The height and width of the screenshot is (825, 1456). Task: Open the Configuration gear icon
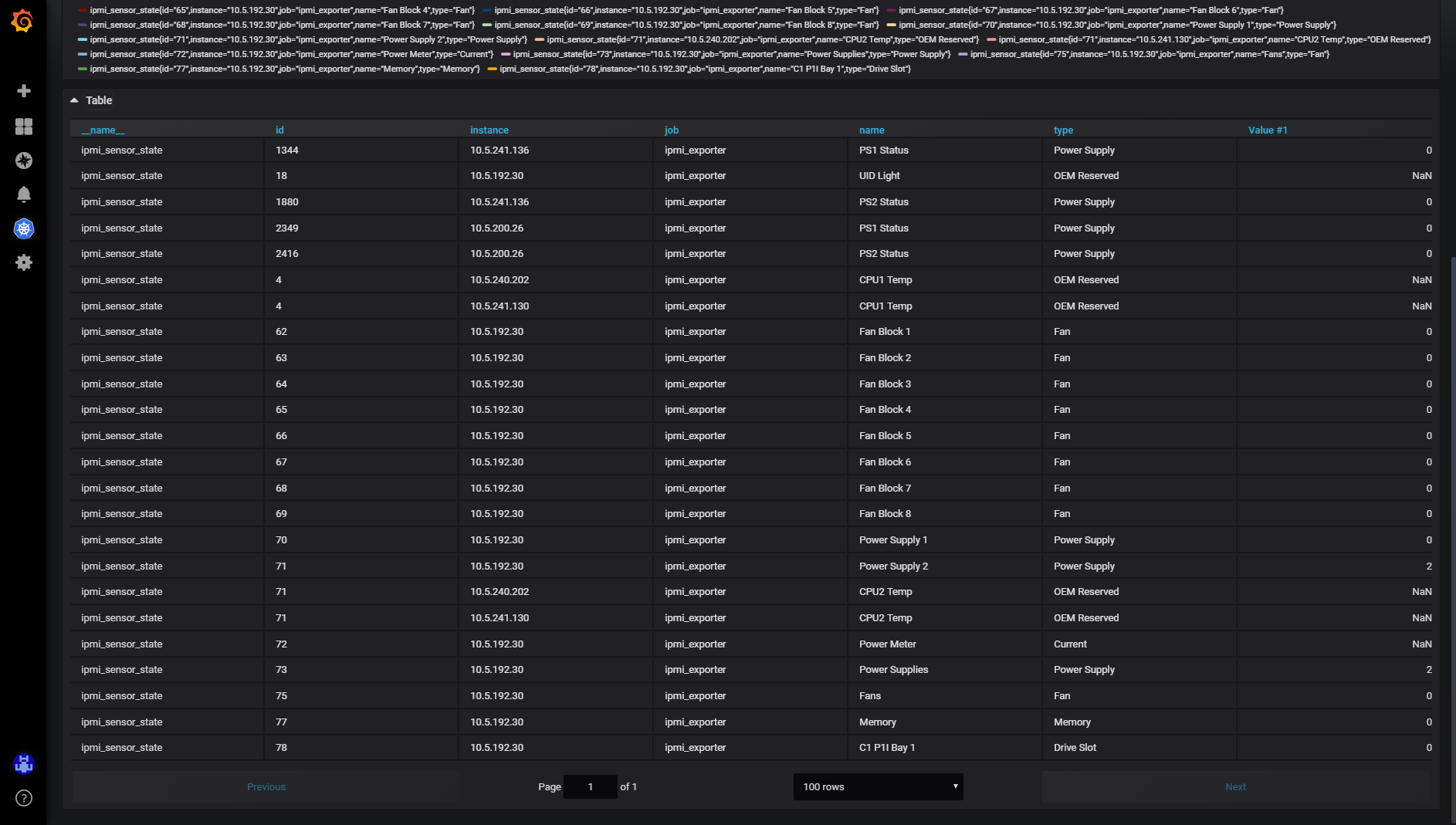tap(24, 262)
